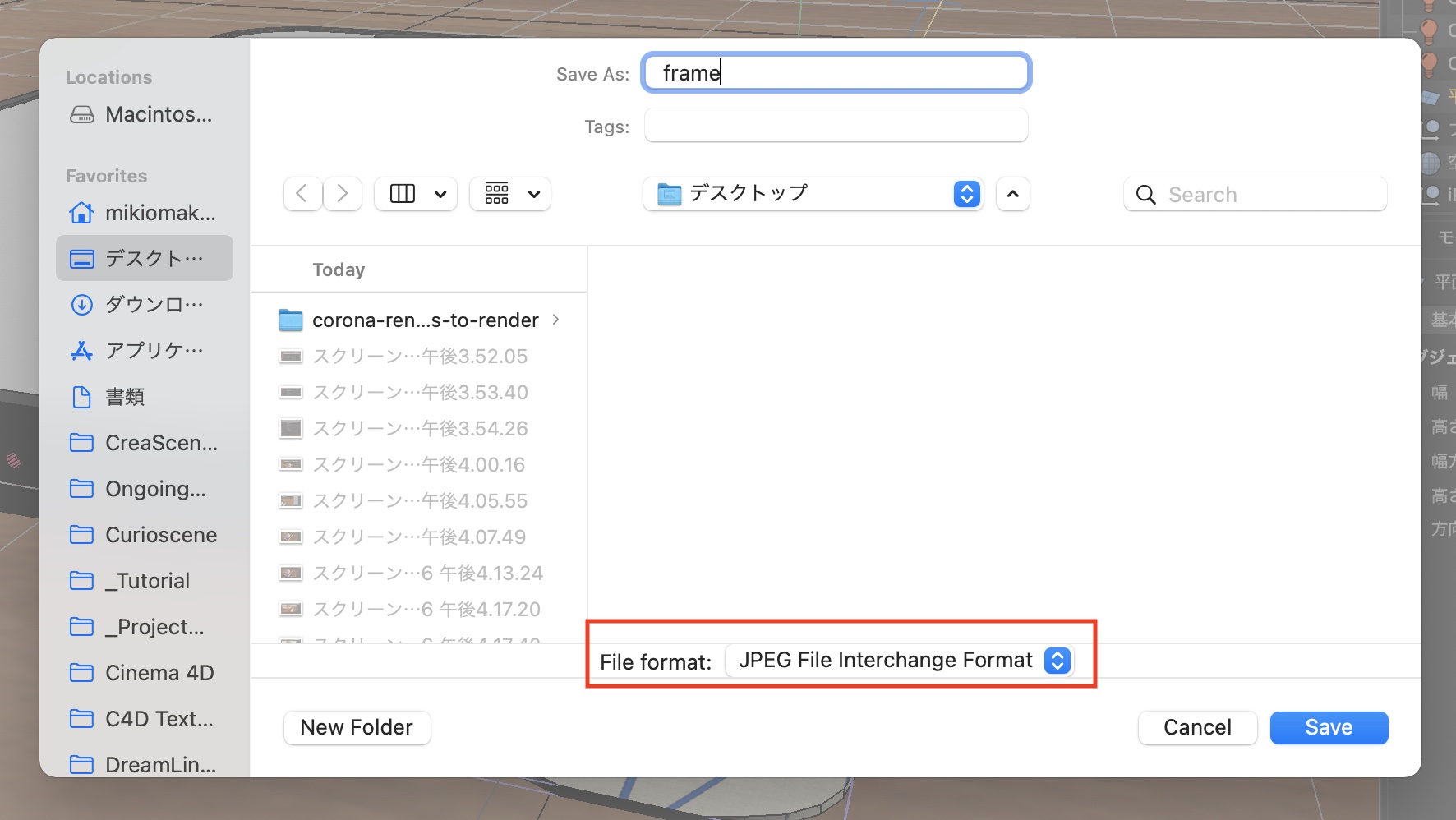This screenshot has width=1456, height=820.
Task: Click the back navigation arrow
Action: click(x=302, y=194)
